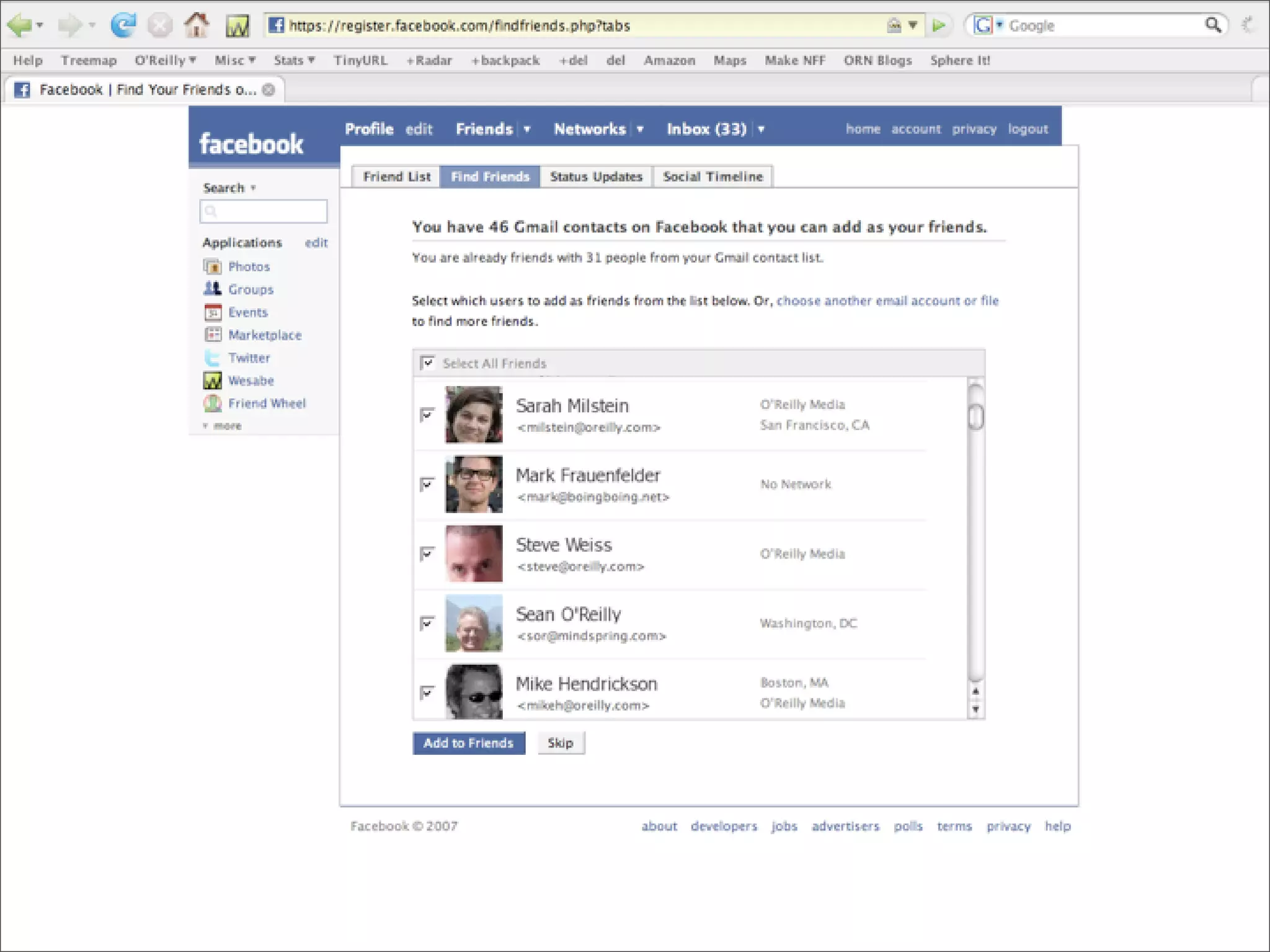Open the Profile menu item

tap(369, 129)
